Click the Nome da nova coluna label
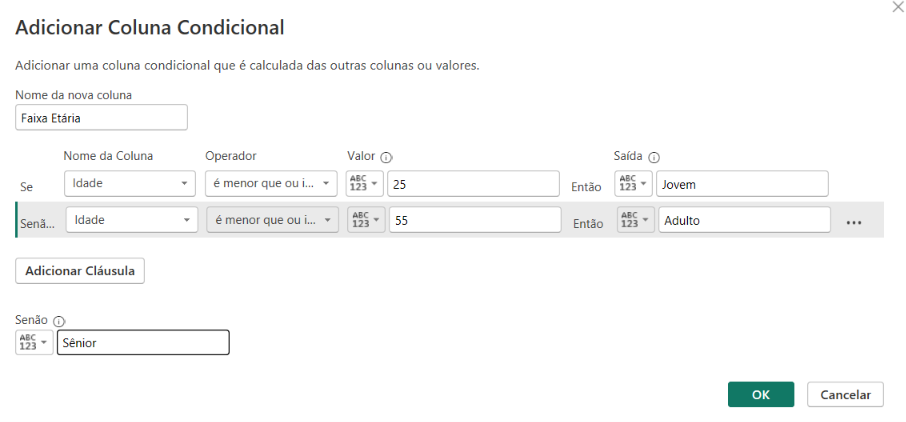This screenshot has width=906, height=422. coord(73,95)
